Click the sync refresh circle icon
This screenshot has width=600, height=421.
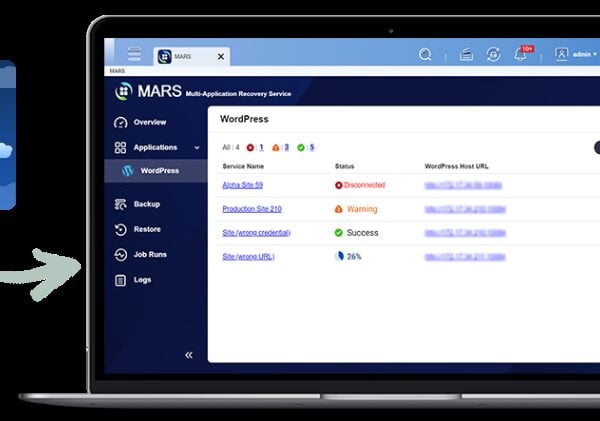[x=493, y=54]
